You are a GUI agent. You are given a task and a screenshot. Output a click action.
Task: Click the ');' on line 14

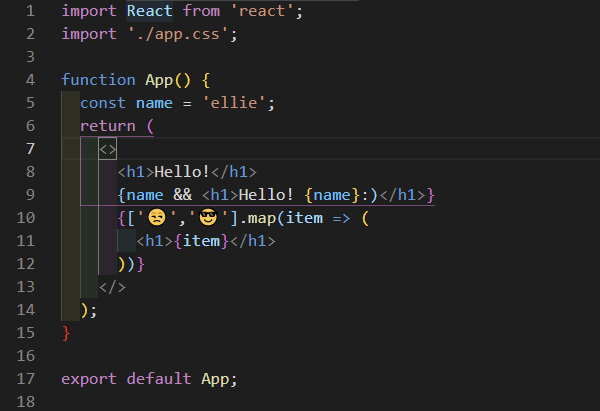click(x=89, y=310)
